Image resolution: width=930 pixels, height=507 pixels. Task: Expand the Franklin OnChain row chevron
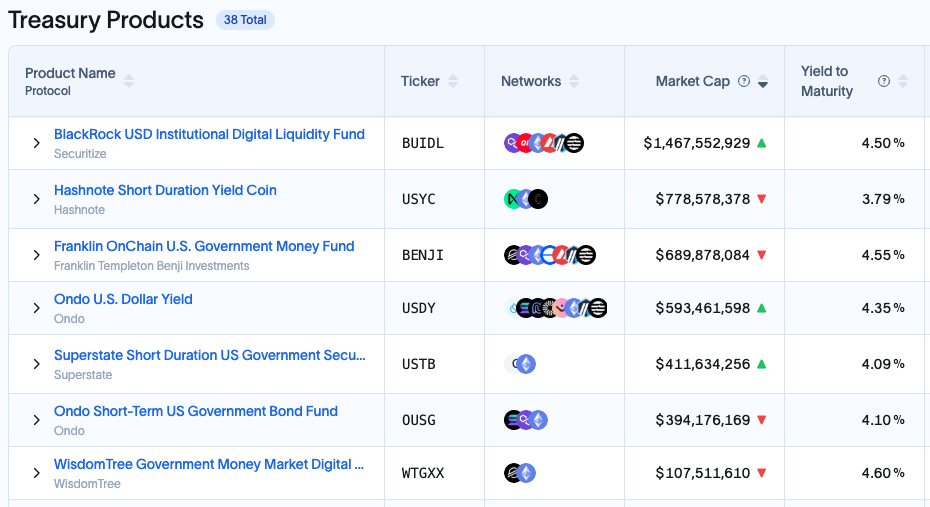point(37,255)
